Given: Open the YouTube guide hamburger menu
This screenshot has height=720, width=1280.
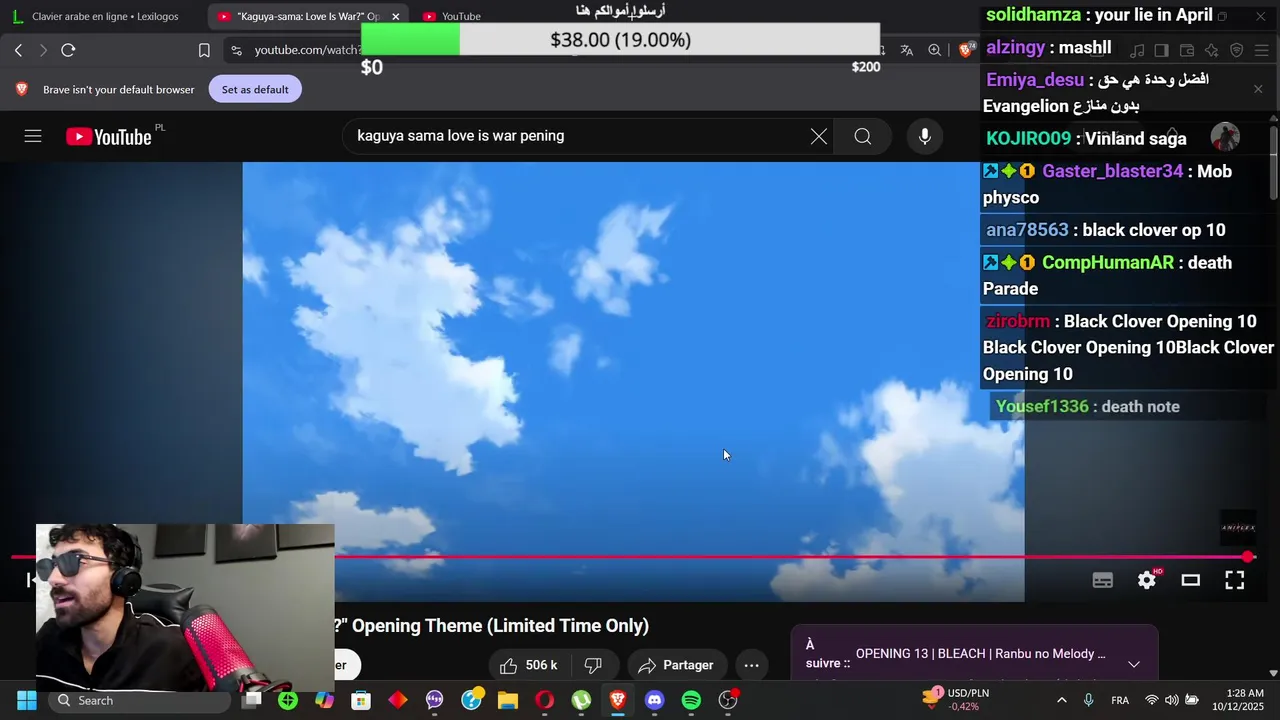Looking at the screenshot, I should click(x=33, y=136).
